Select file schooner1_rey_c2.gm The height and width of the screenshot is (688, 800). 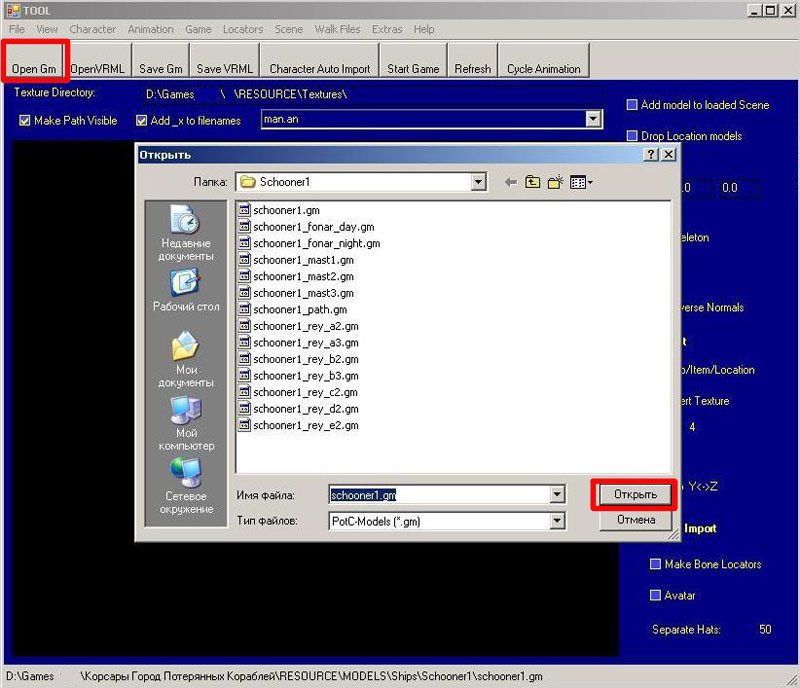(x=298, y=392)
